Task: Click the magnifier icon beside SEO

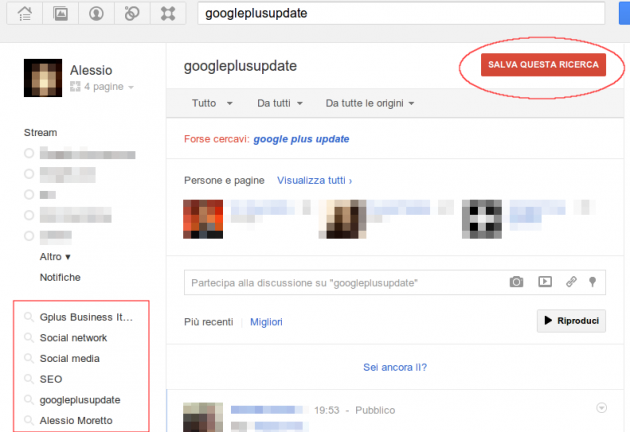Action: click(x=29, y=379)
